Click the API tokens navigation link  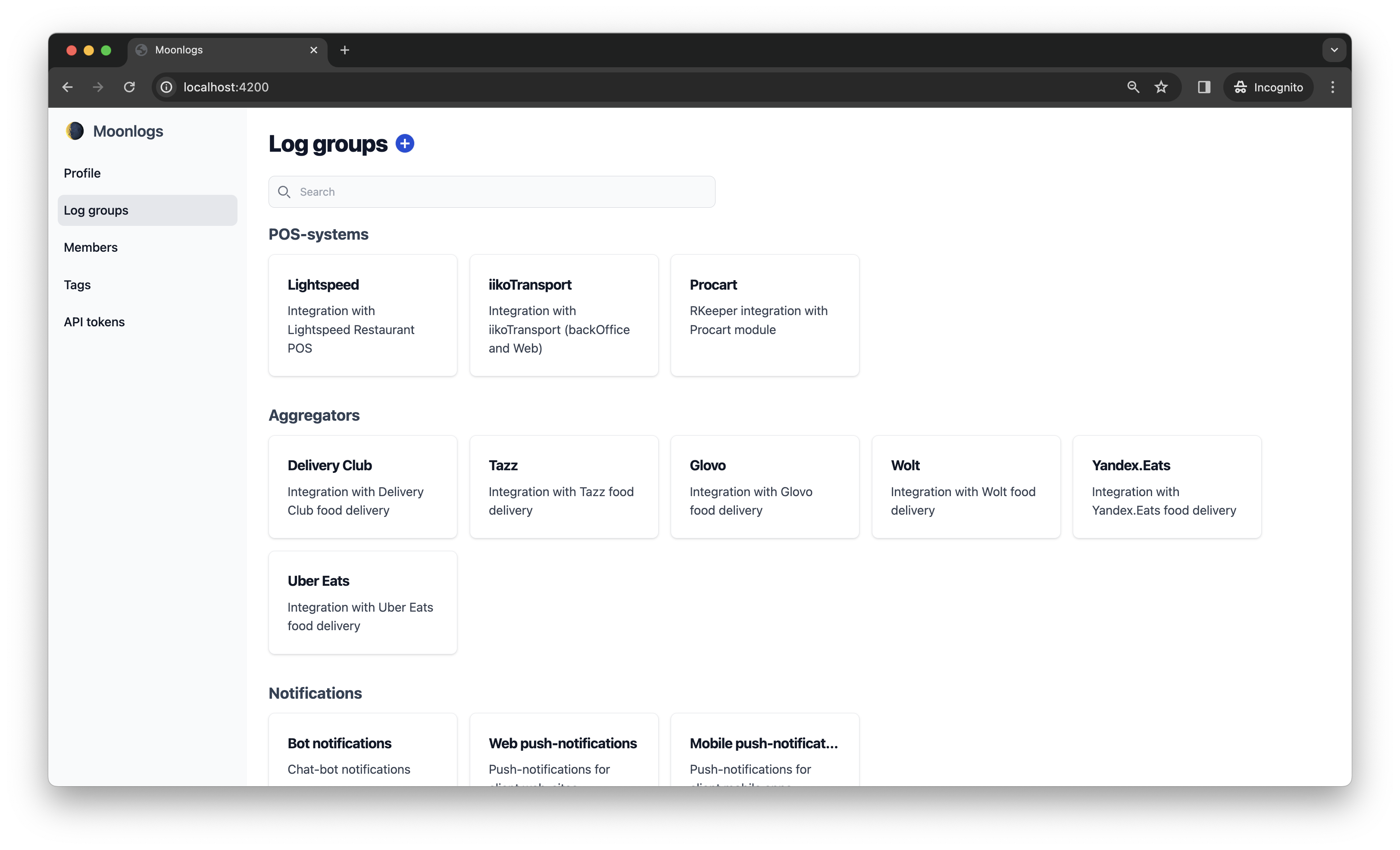[x=94, y=321]
